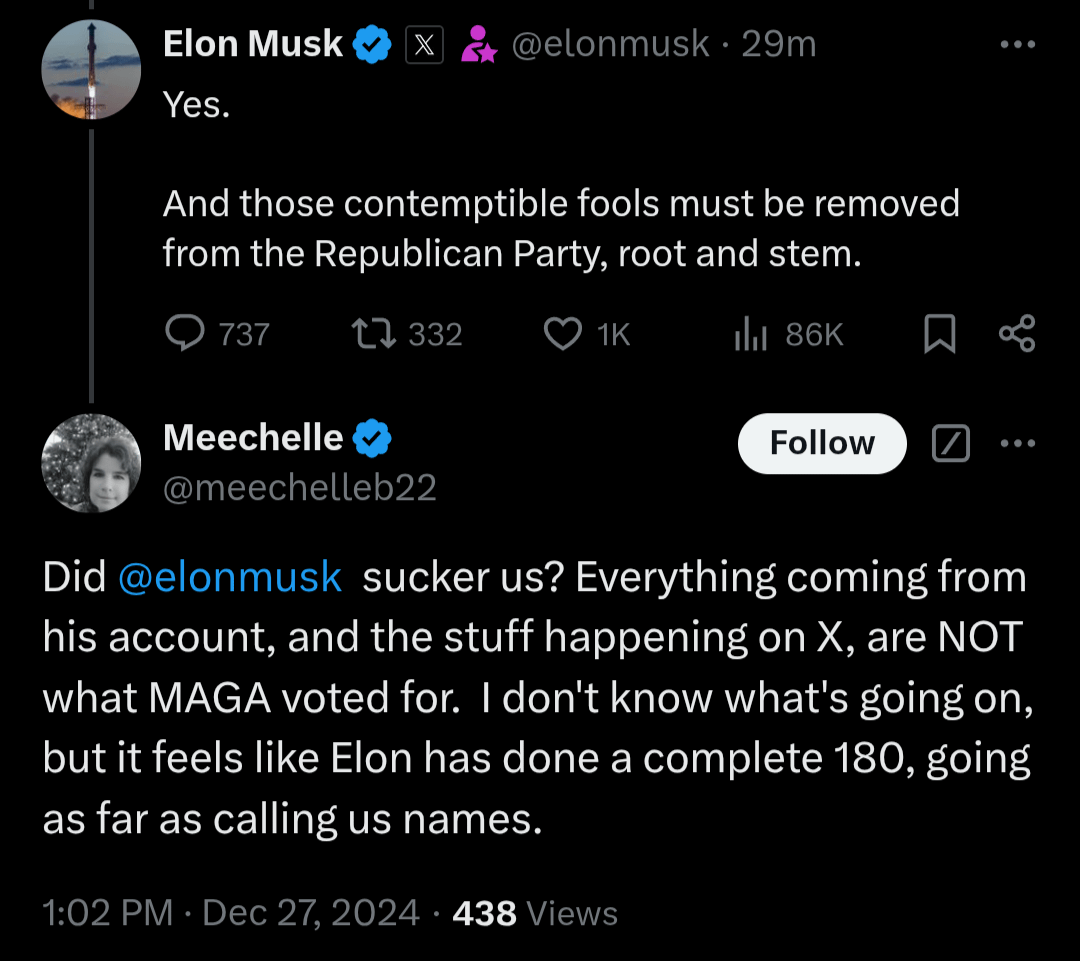Open the @meechelleb22 handle
The height and width of the screenshot is (961, 1080).
pos(300,488)
